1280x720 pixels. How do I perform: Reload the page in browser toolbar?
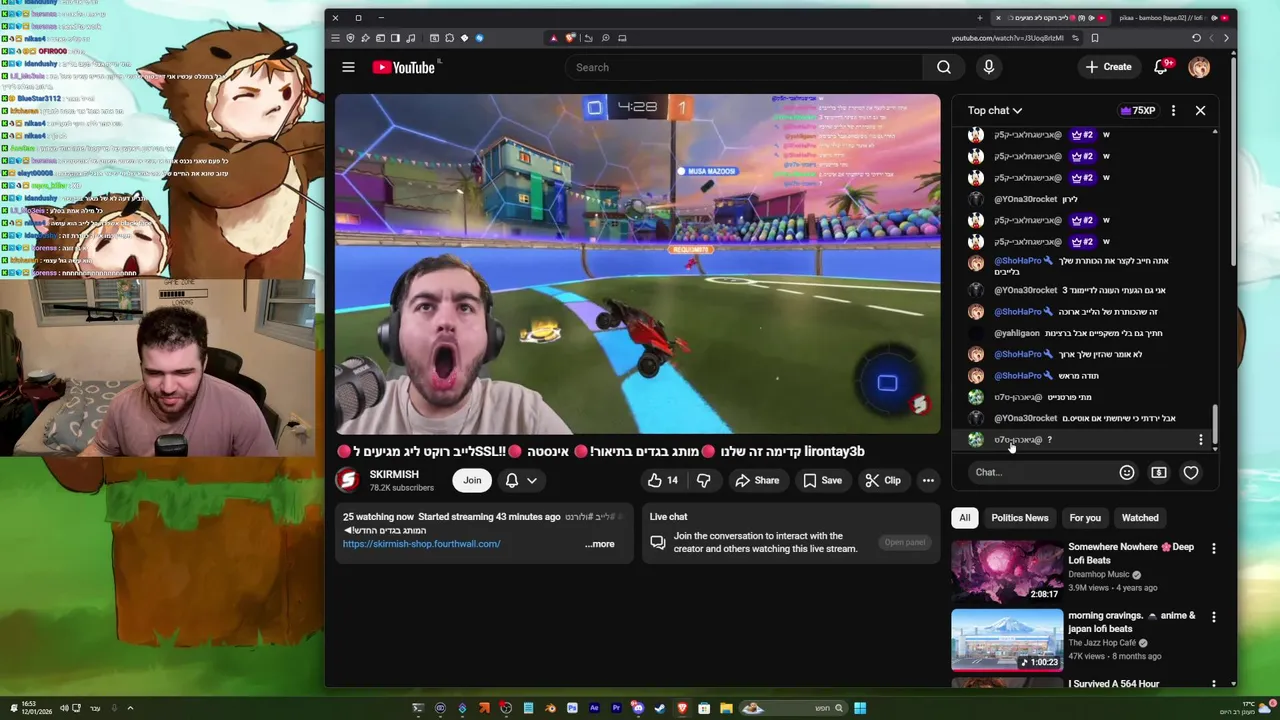click(1196, 38)
